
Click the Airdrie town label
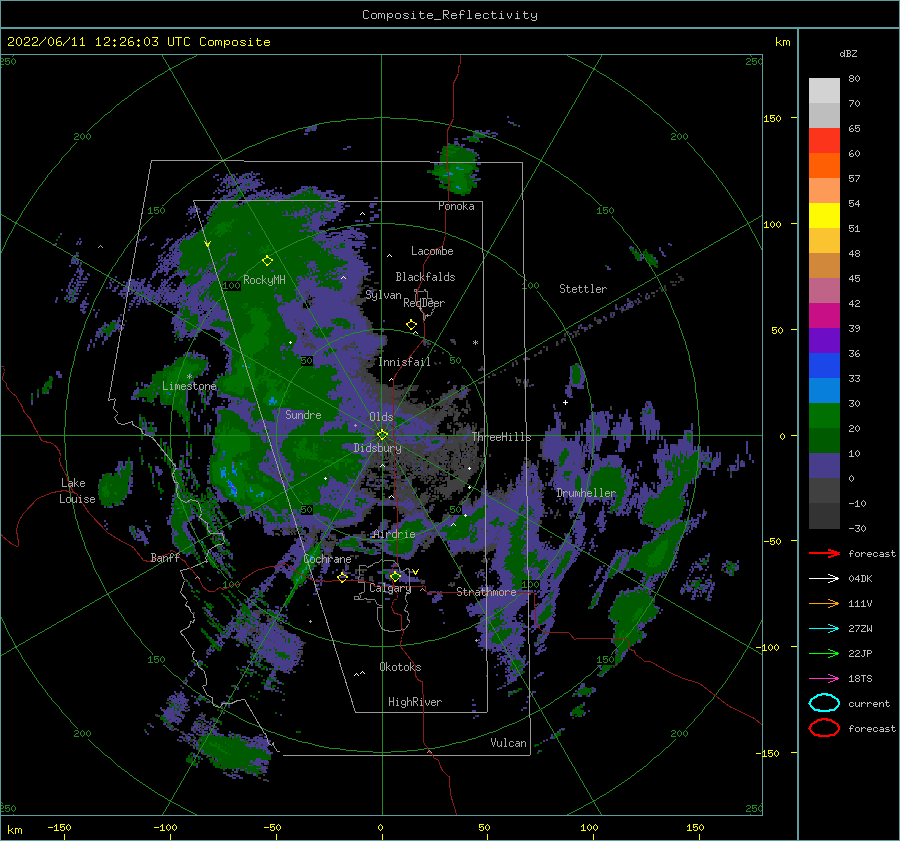tap(394, 534)
